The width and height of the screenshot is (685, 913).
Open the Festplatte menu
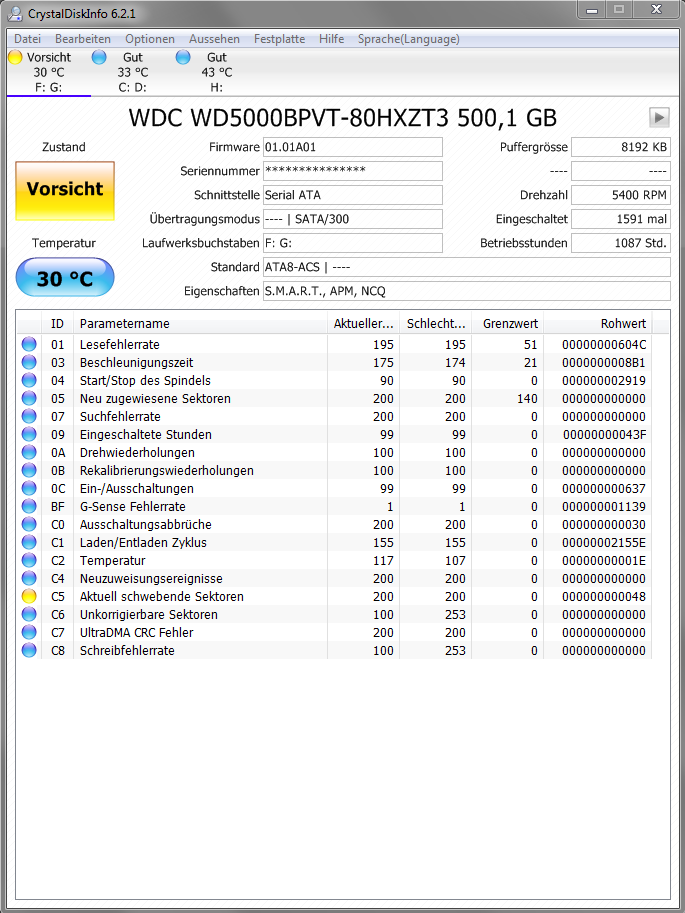tap(280, 39)
